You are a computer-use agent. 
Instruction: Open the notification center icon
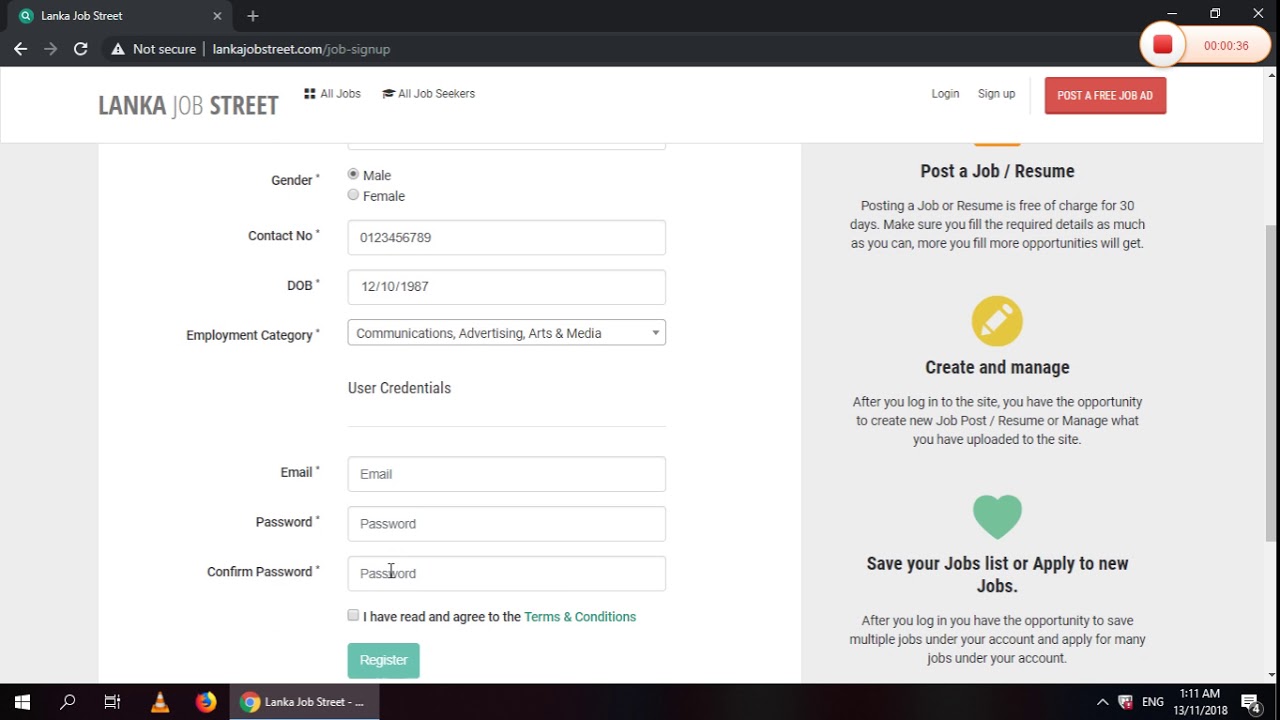coord(1250,702)
